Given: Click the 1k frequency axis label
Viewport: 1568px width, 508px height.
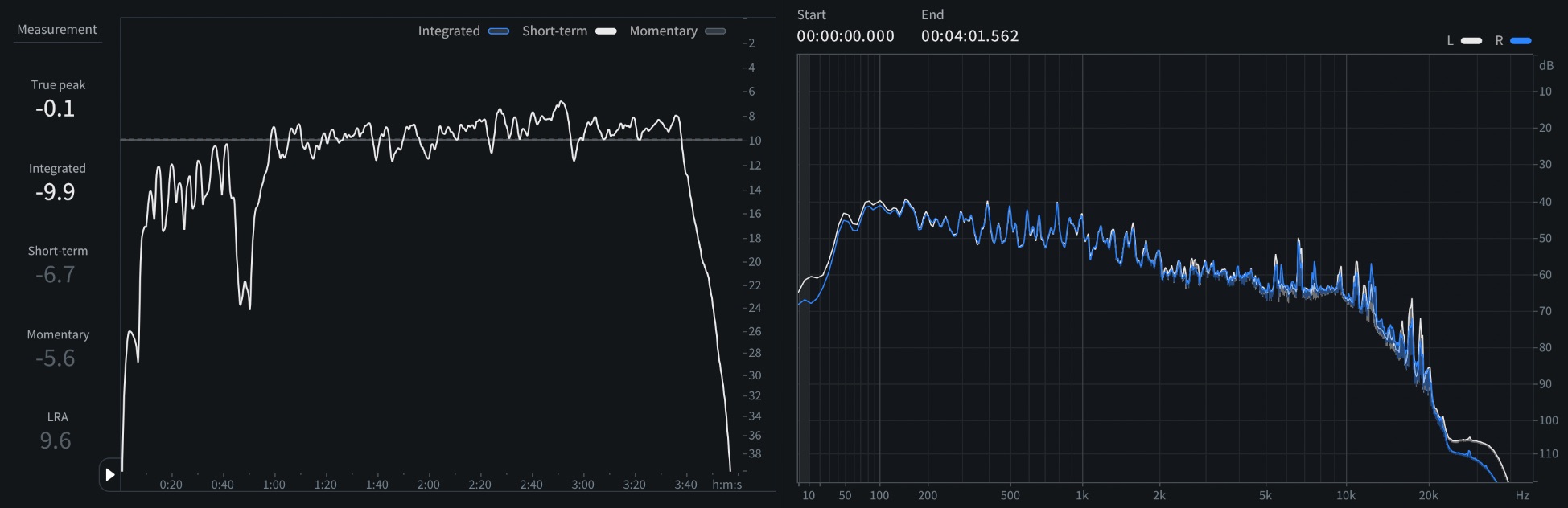Looking at the screenshot, I should coord(1082,495).
